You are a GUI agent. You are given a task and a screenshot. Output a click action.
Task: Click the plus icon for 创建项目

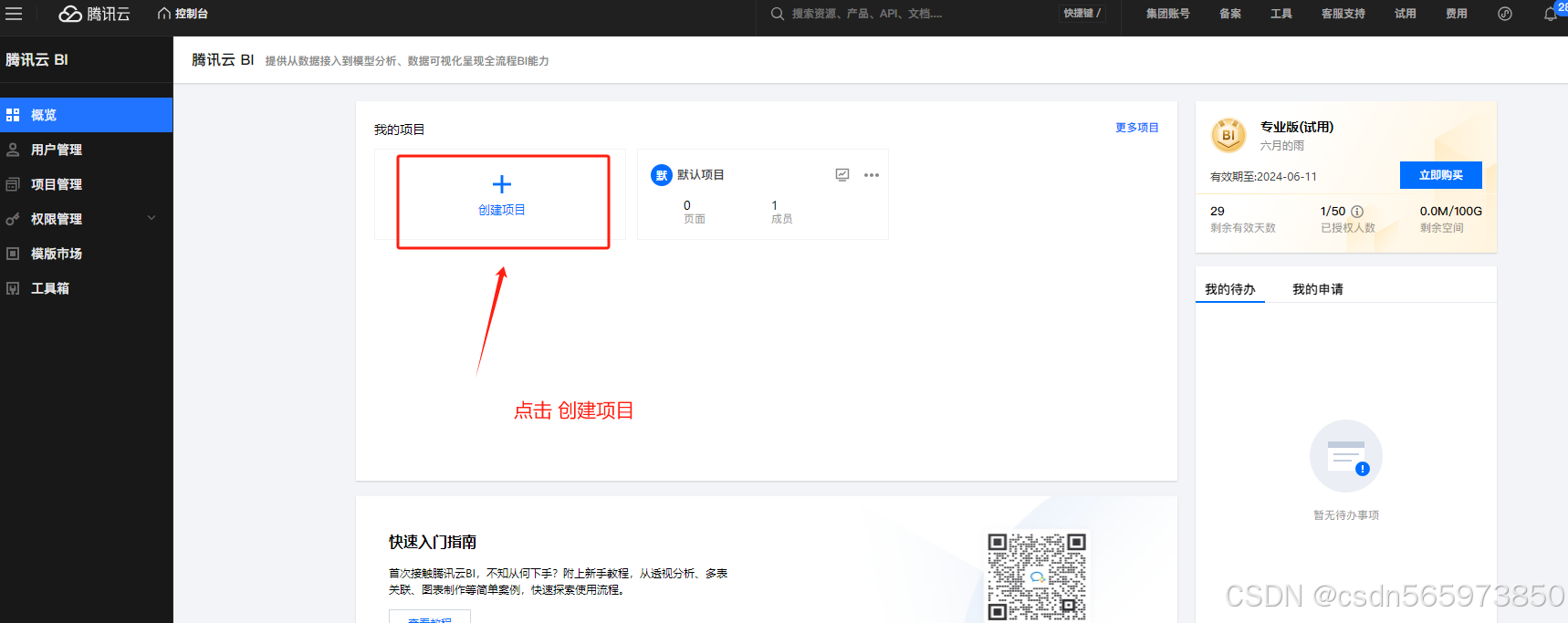502,184
